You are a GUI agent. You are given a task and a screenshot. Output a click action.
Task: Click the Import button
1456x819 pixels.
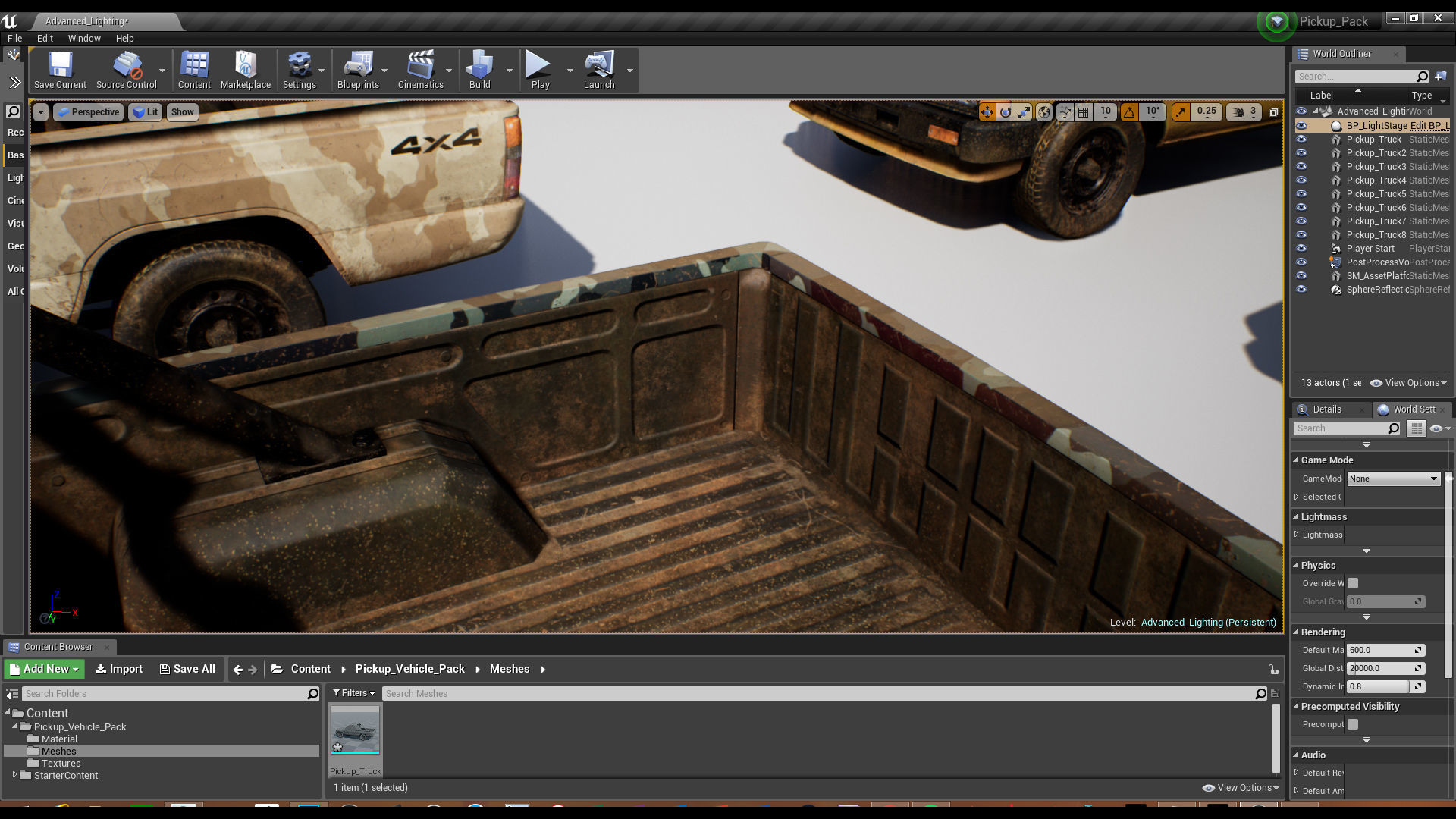point(119,669)
